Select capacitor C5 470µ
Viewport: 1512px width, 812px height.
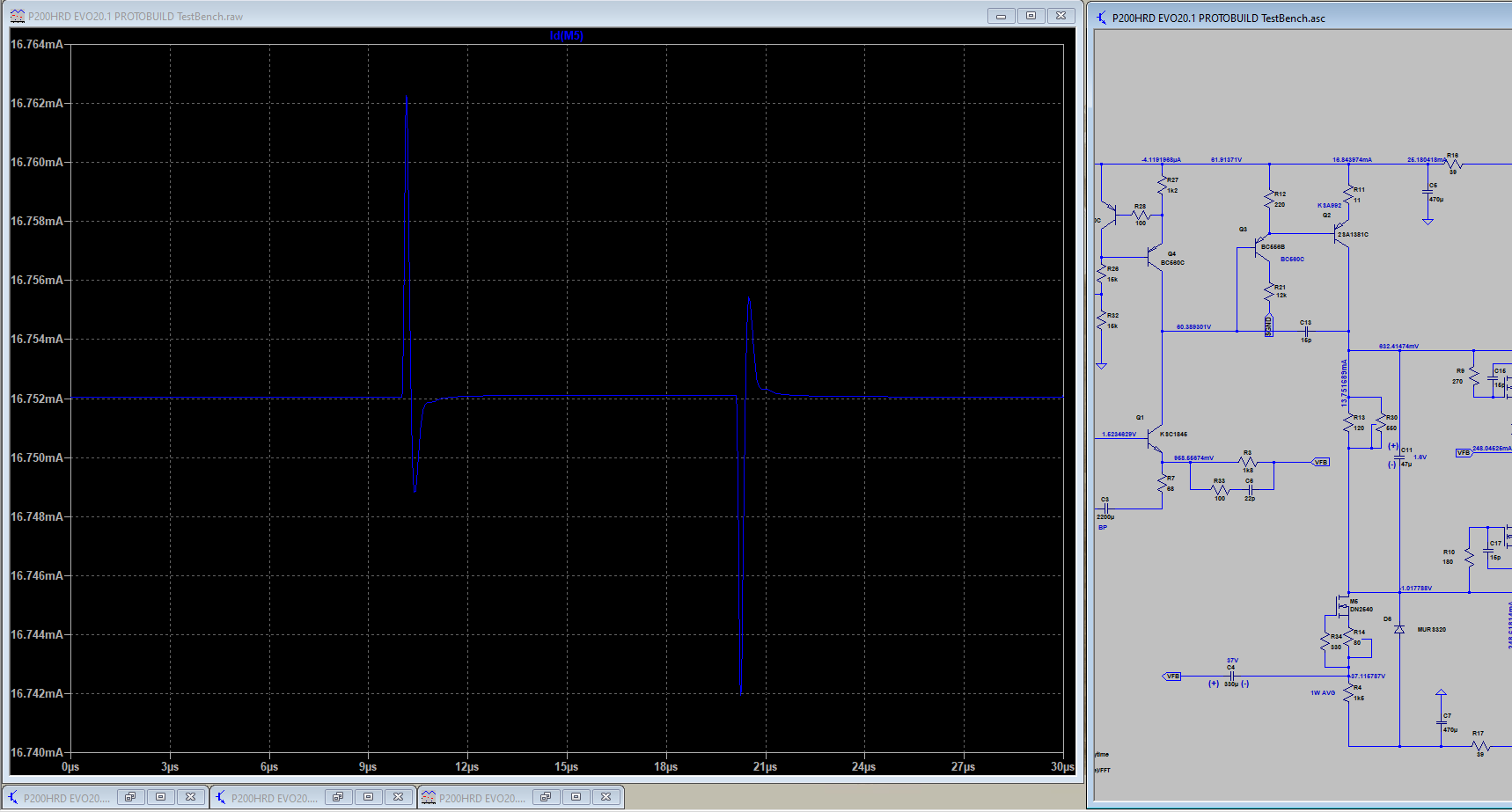point(1428,192)
